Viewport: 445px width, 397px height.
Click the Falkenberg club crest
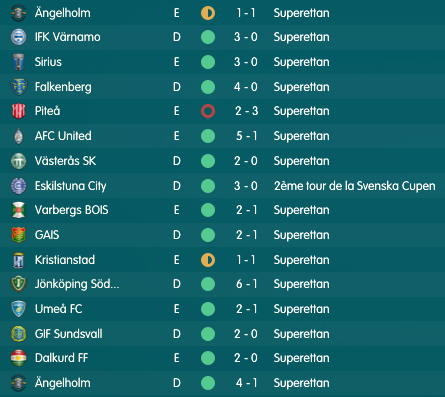tap(18, 87)
